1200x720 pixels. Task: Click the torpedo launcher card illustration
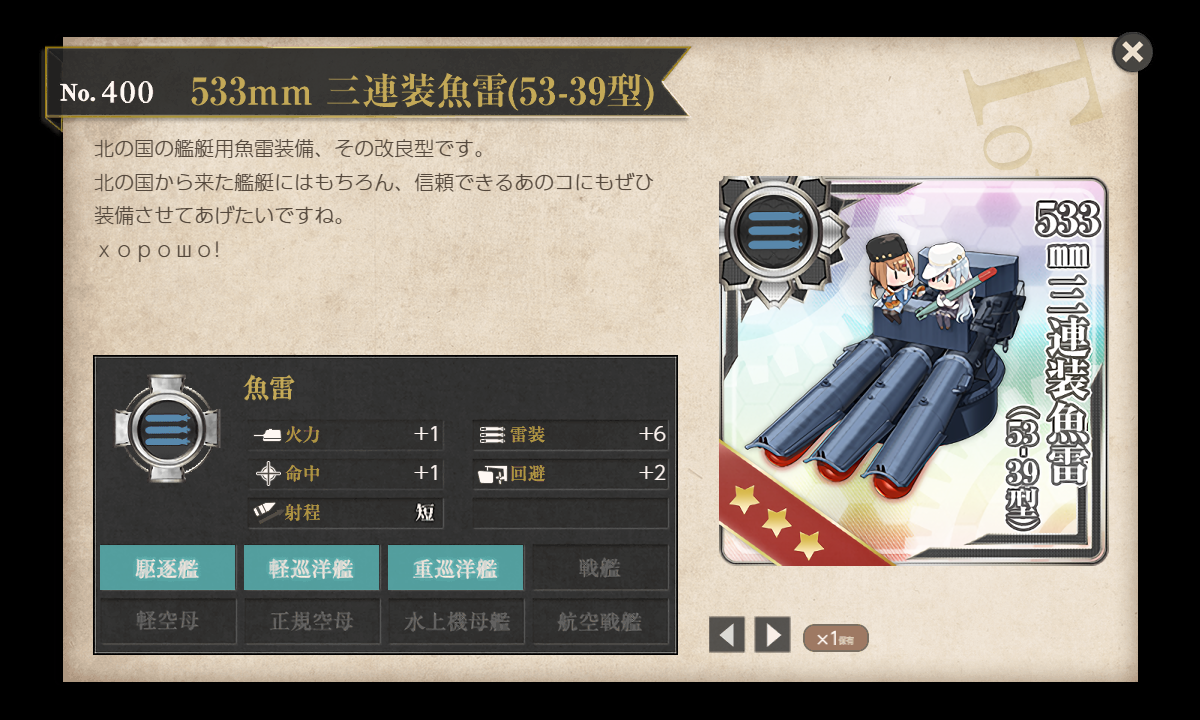click(x=913, y=371)
